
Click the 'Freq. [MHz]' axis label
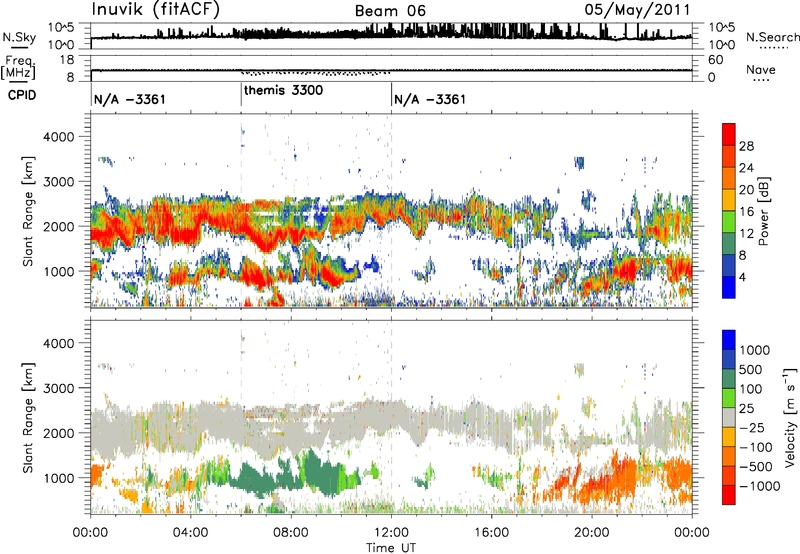tap(18, 68)
